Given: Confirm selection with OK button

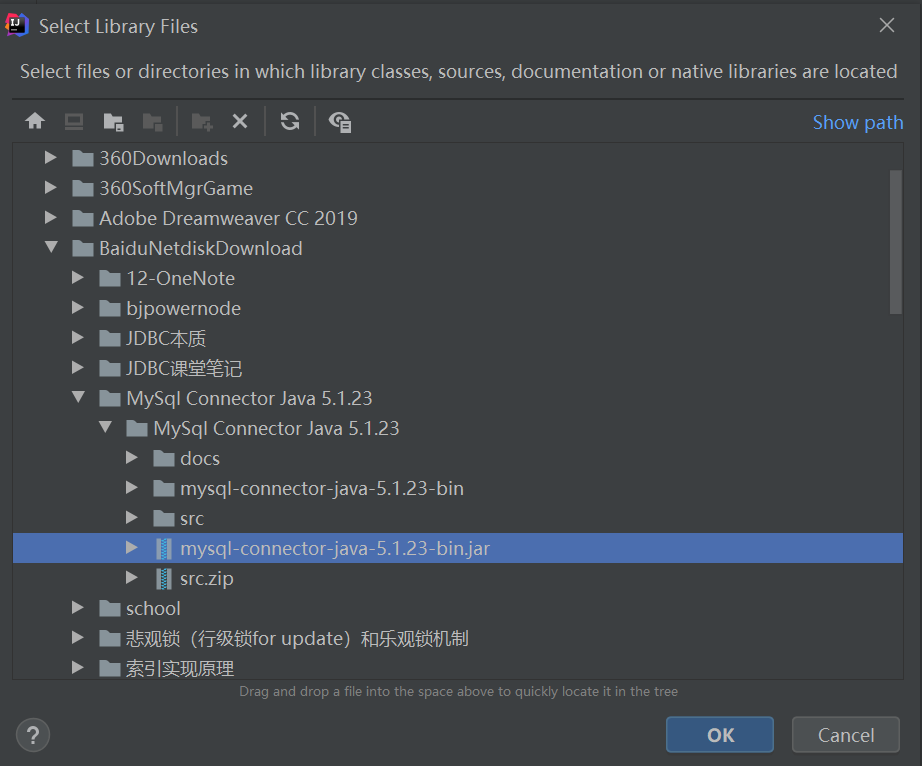Looking at the screenshot, I should [x=720, y=735].
